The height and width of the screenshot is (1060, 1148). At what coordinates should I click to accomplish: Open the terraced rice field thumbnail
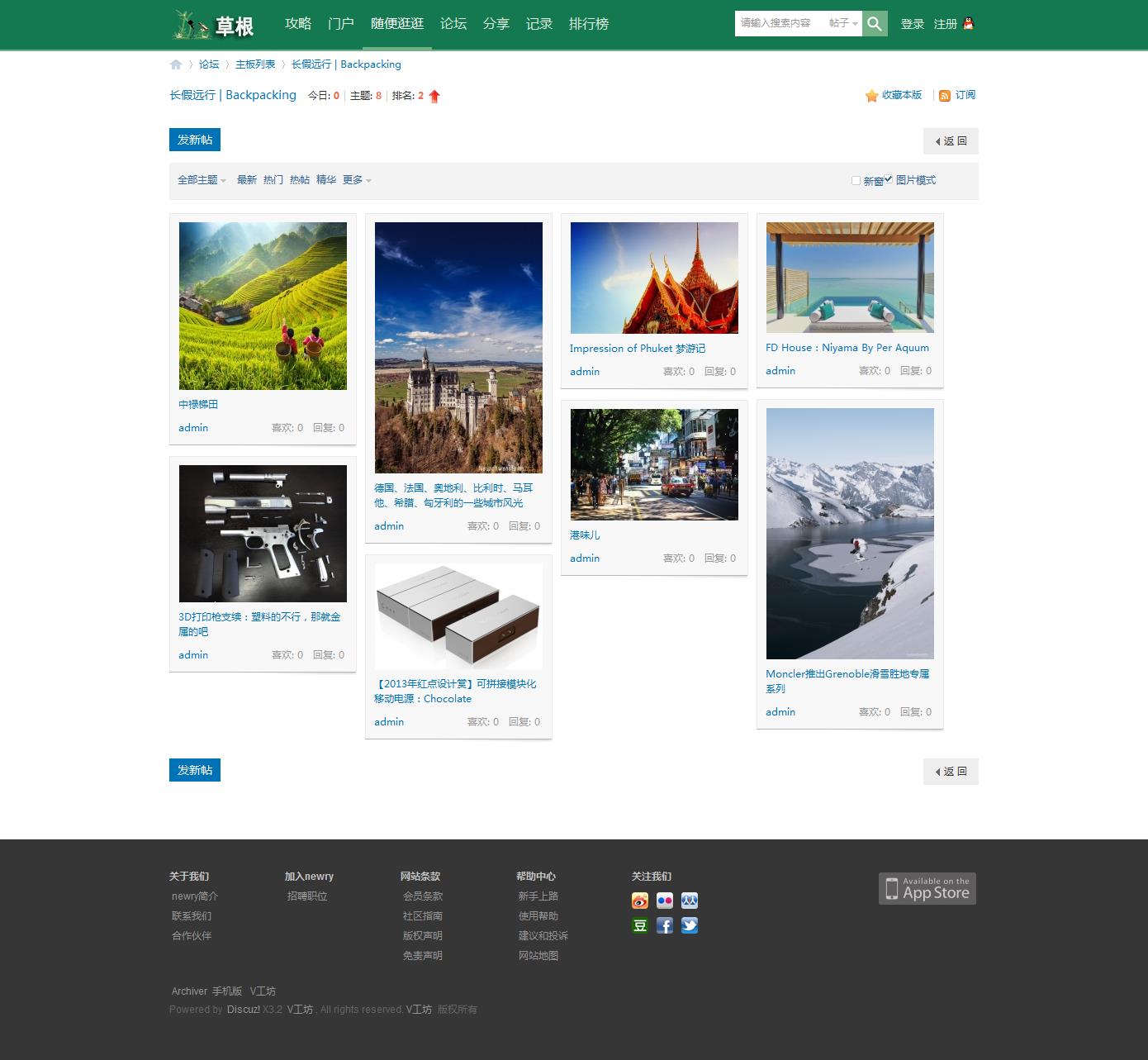pyautogui.click(x=263, y=306)
